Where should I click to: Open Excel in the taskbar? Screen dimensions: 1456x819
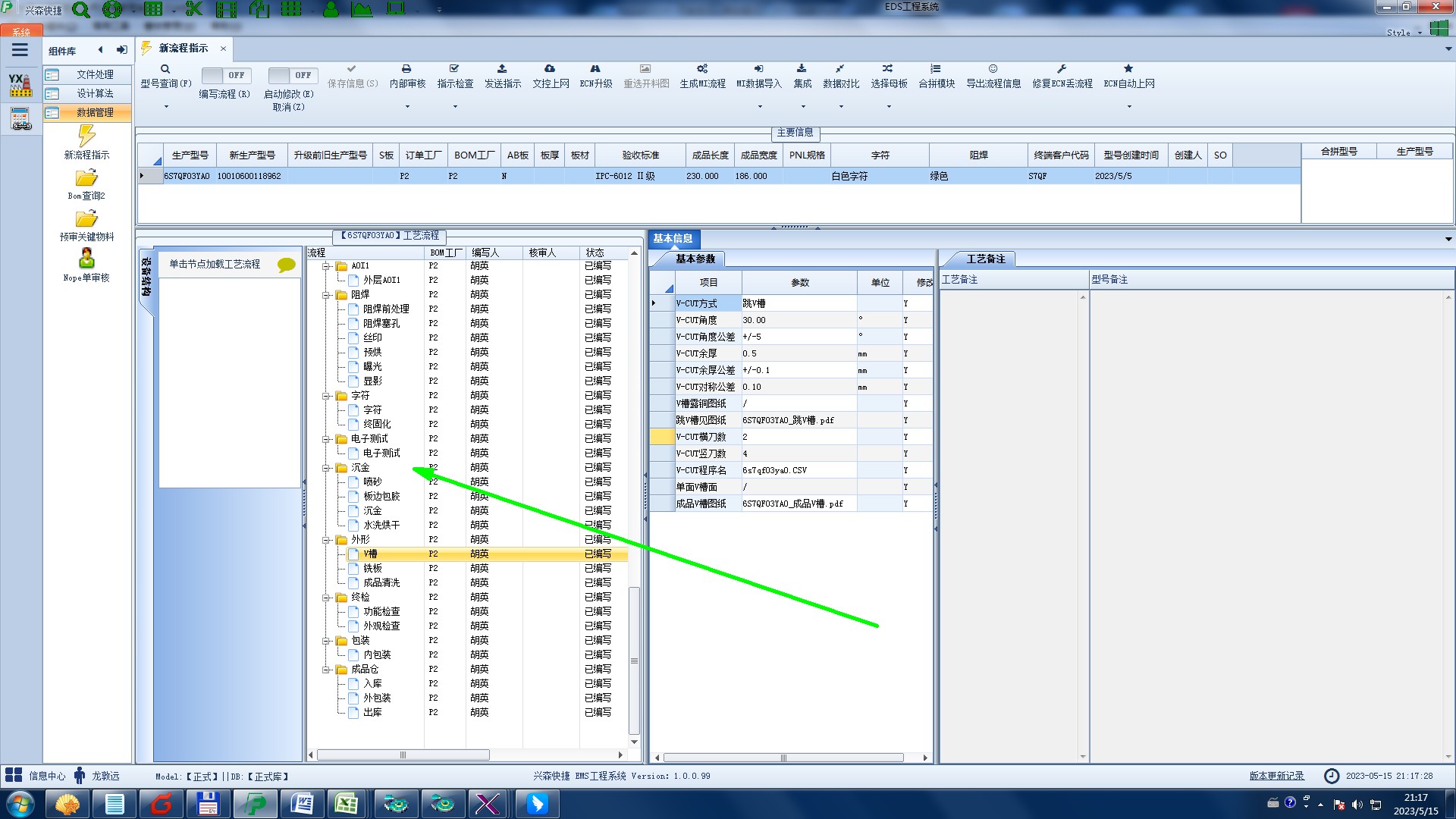pyautogui.click(x=347, y=804)
